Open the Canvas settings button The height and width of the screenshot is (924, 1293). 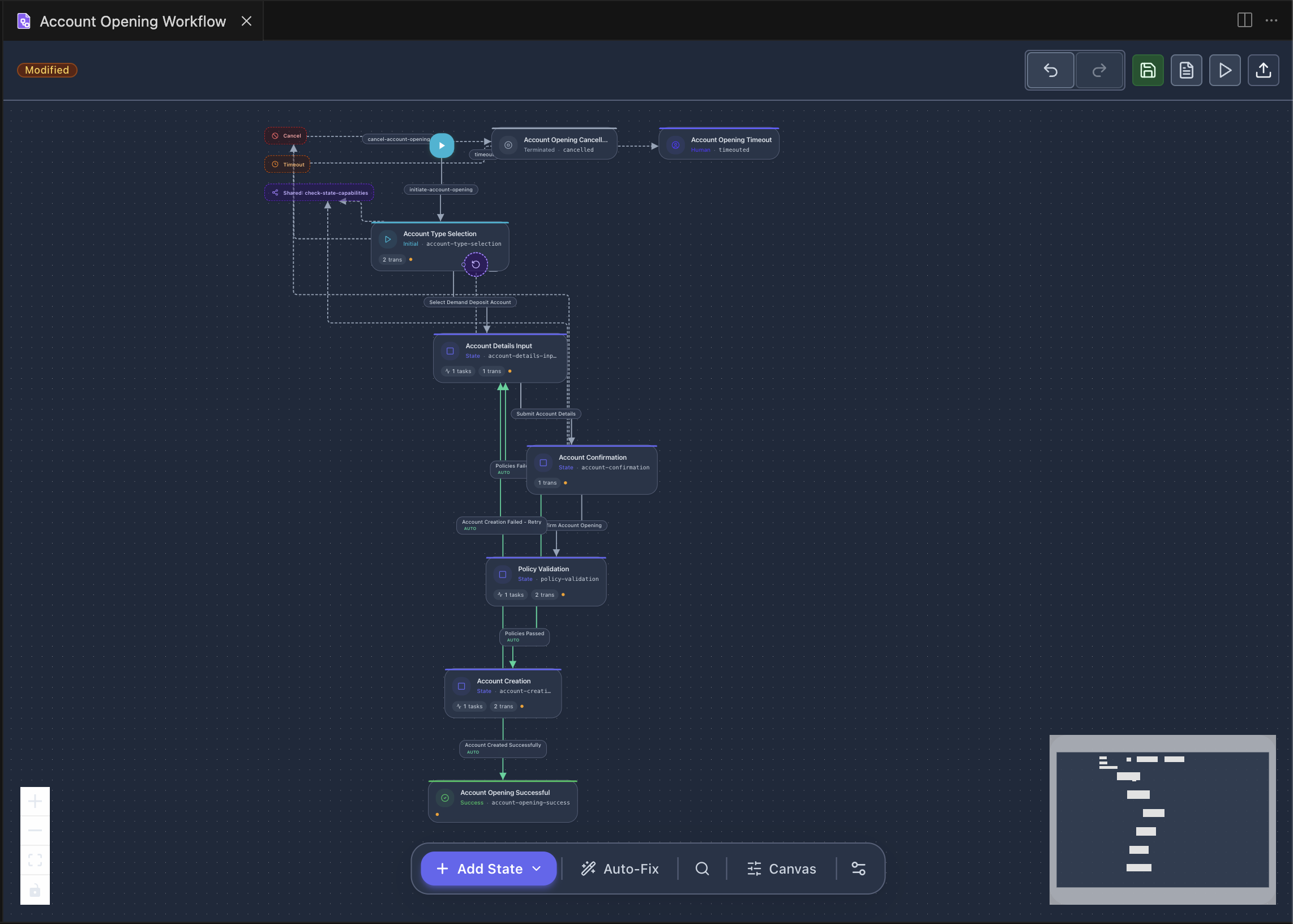coord(782,869)
